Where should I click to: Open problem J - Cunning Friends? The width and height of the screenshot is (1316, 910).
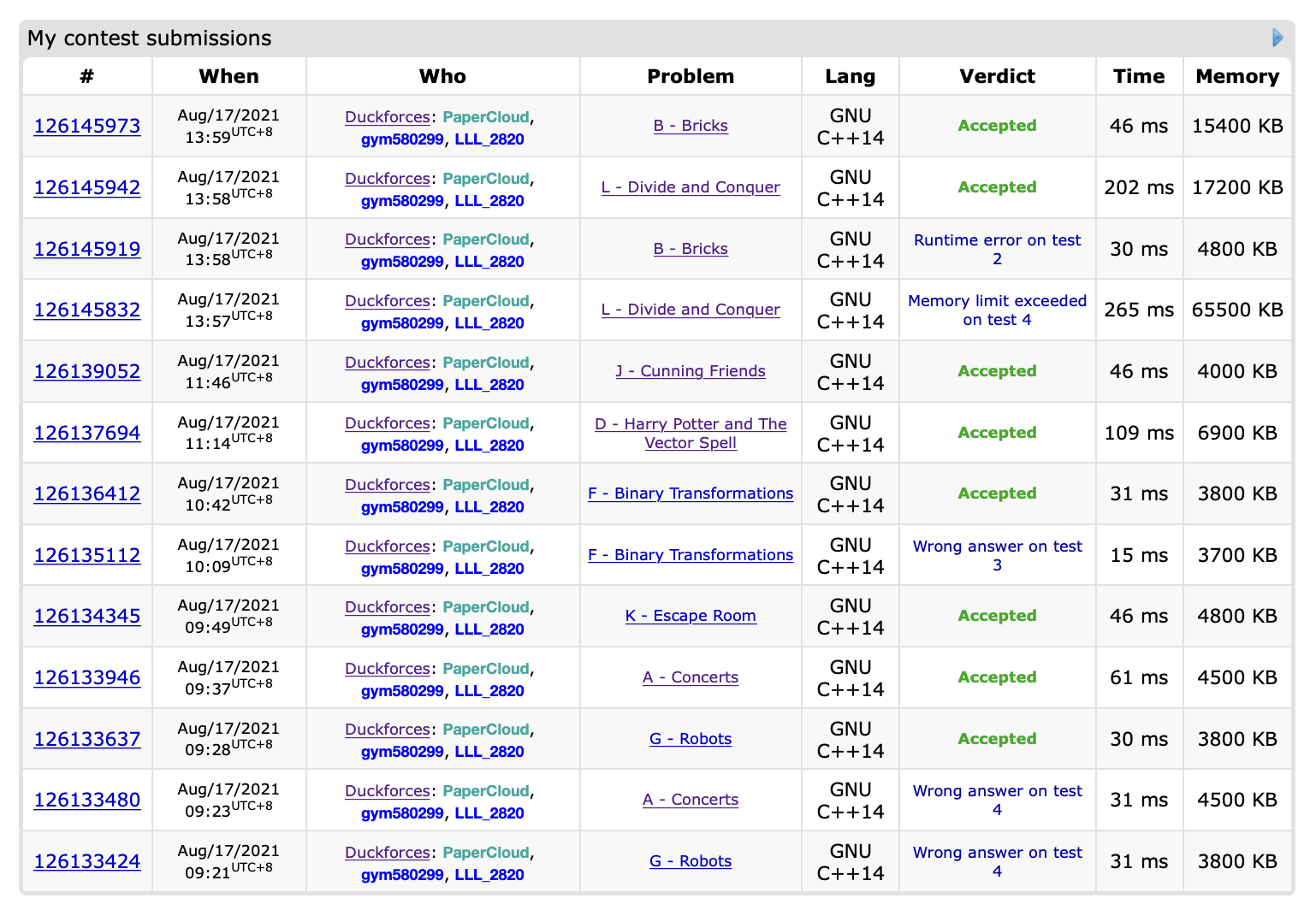click(691, 371)
